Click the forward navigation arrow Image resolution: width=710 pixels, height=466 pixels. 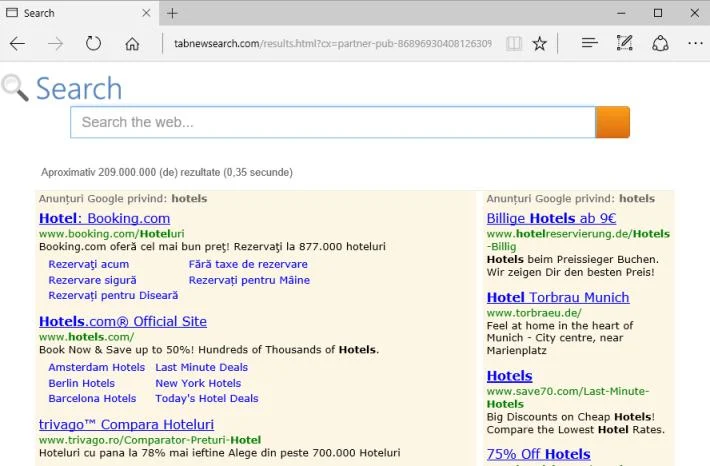tap(55, 43)
